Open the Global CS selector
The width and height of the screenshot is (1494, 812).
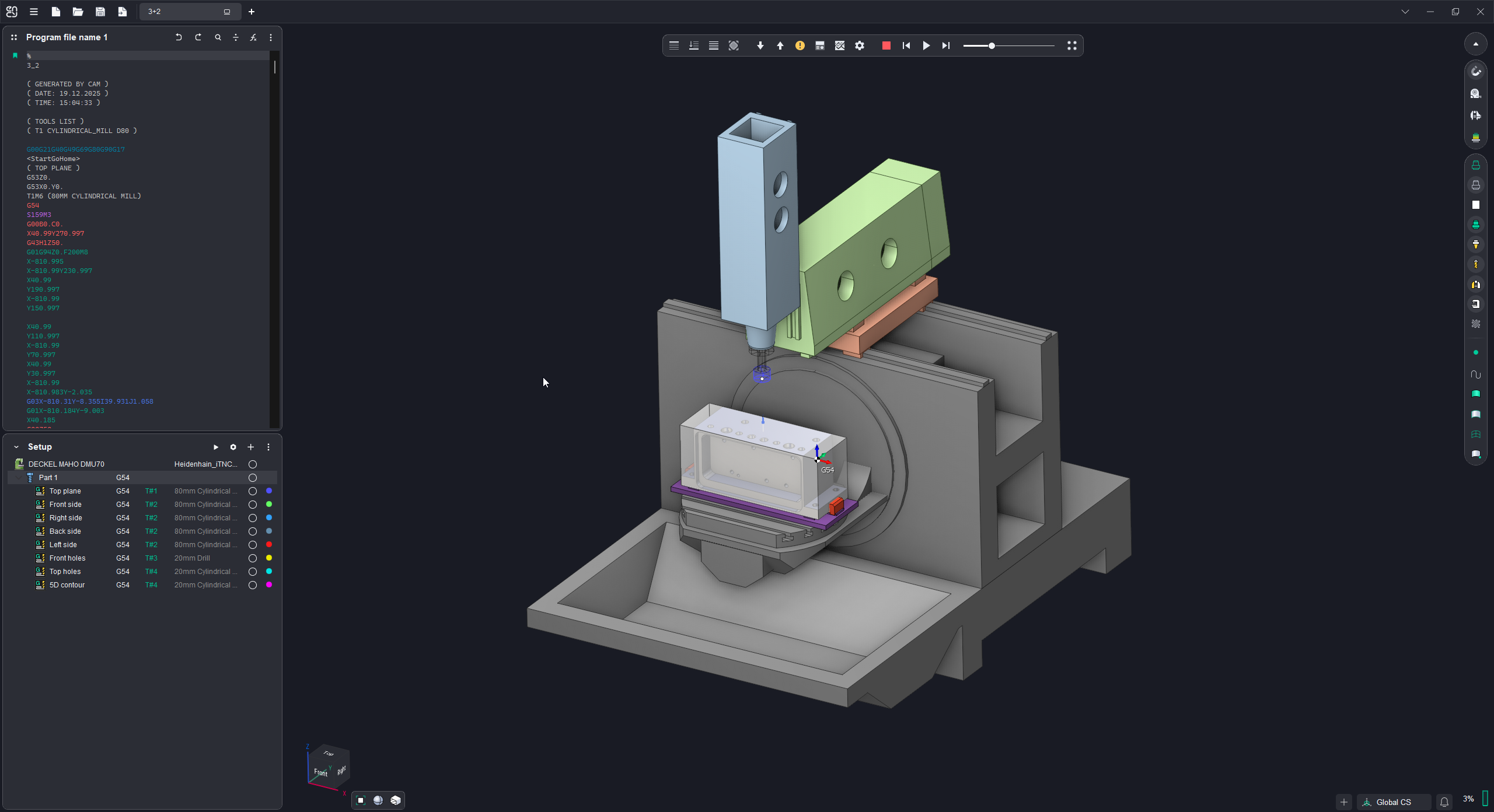coord(1392,802)
